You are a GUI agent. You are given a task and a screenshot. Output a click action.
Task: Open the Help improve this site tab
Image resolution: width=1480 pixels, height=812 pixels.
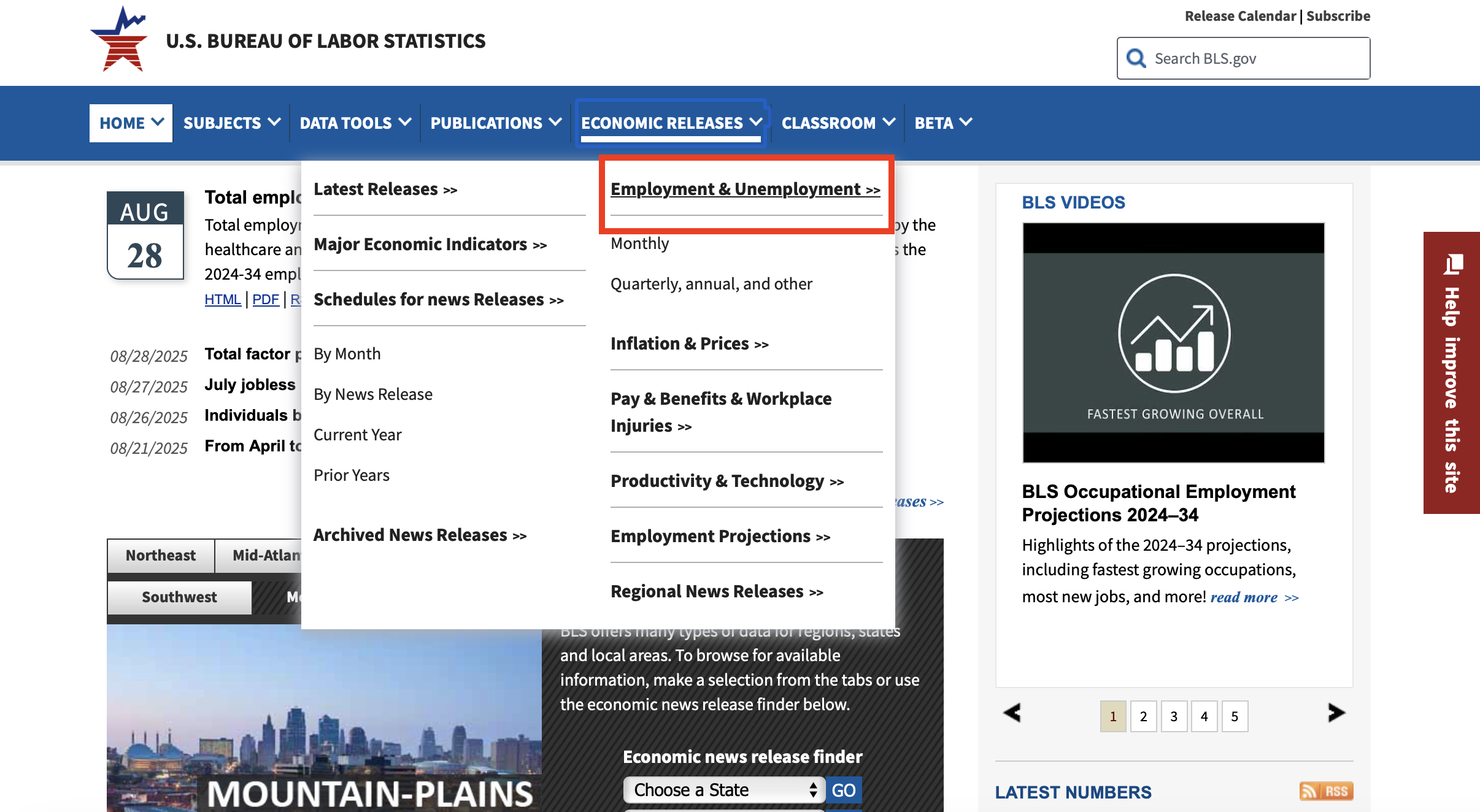pos(1451,372)
